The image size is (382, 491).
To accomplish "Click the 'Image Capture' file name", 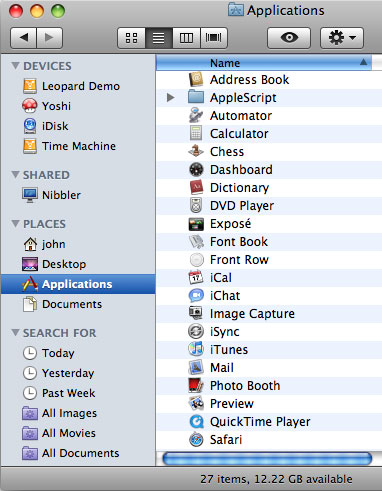I will point(252,314).
